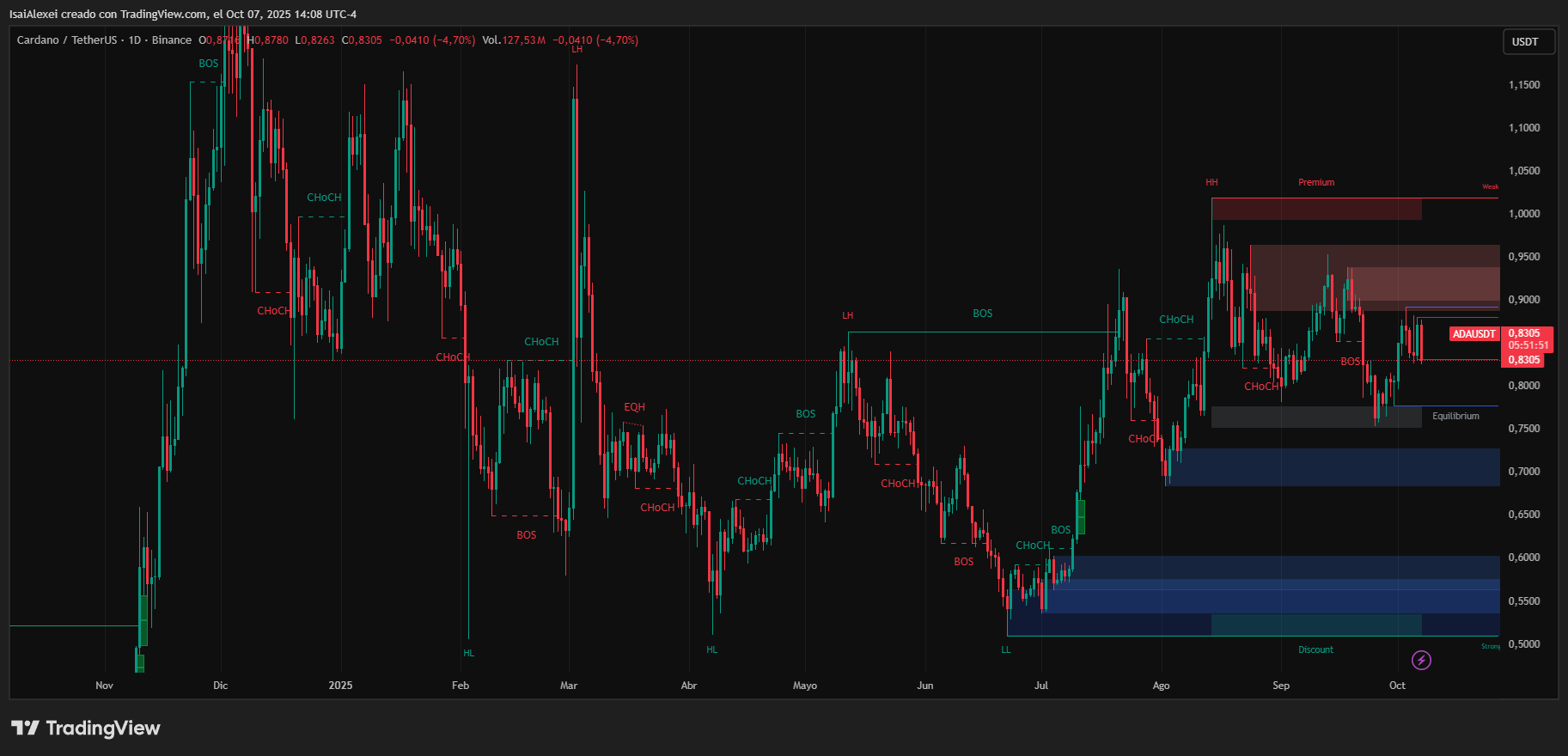Click the "Abr" time axis label
Screen dimensions: 1568x756
688,686
